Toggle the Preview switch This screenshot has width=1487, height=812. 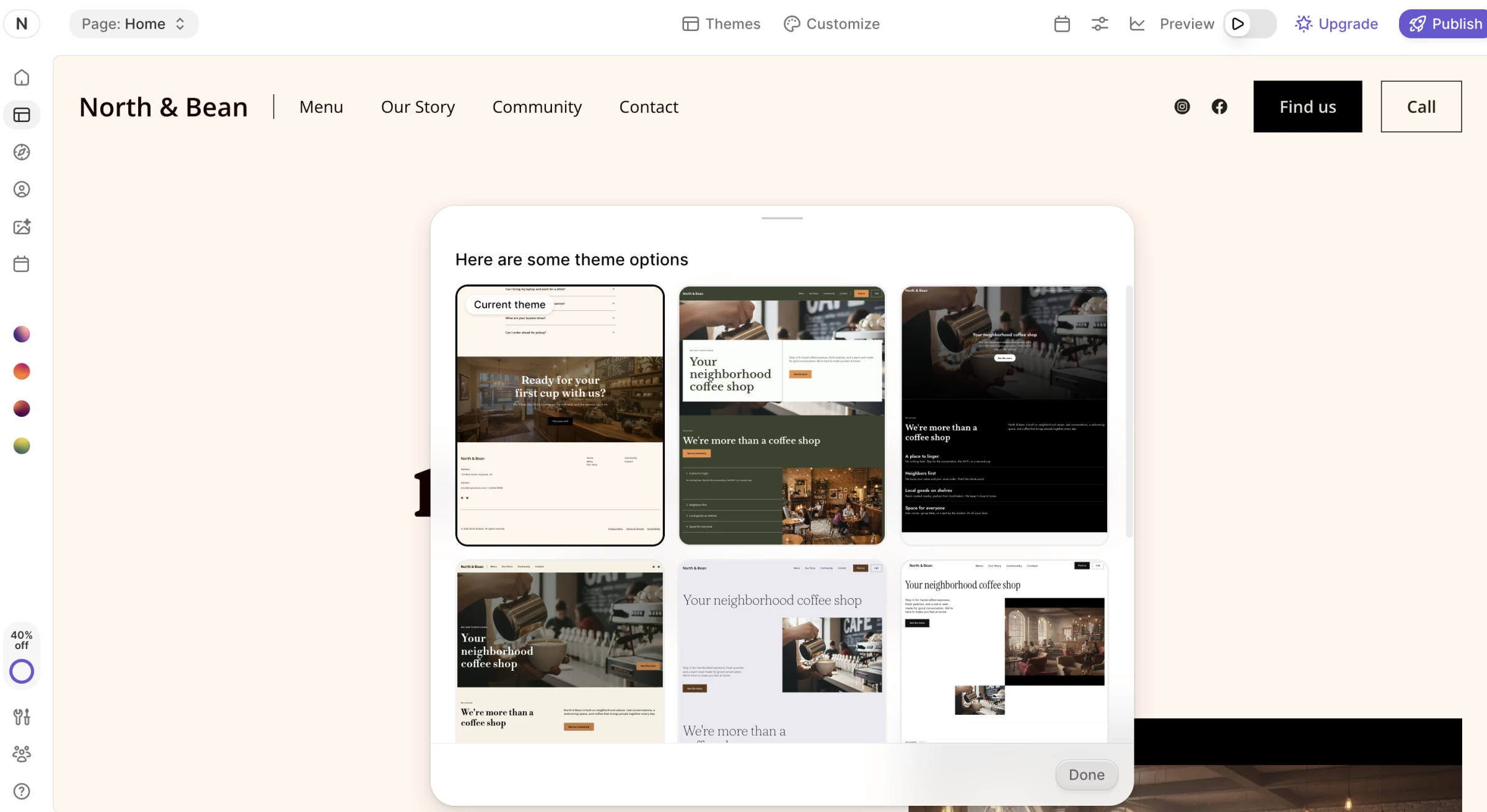pyautogui.click(x=1250, y=24)
